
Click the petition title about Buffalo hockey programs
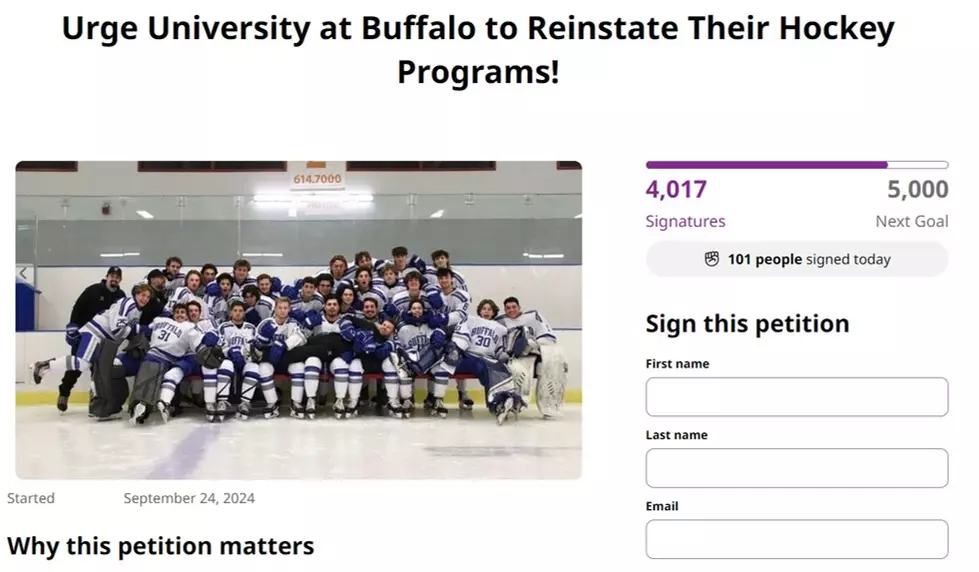(x=478, y=49)
